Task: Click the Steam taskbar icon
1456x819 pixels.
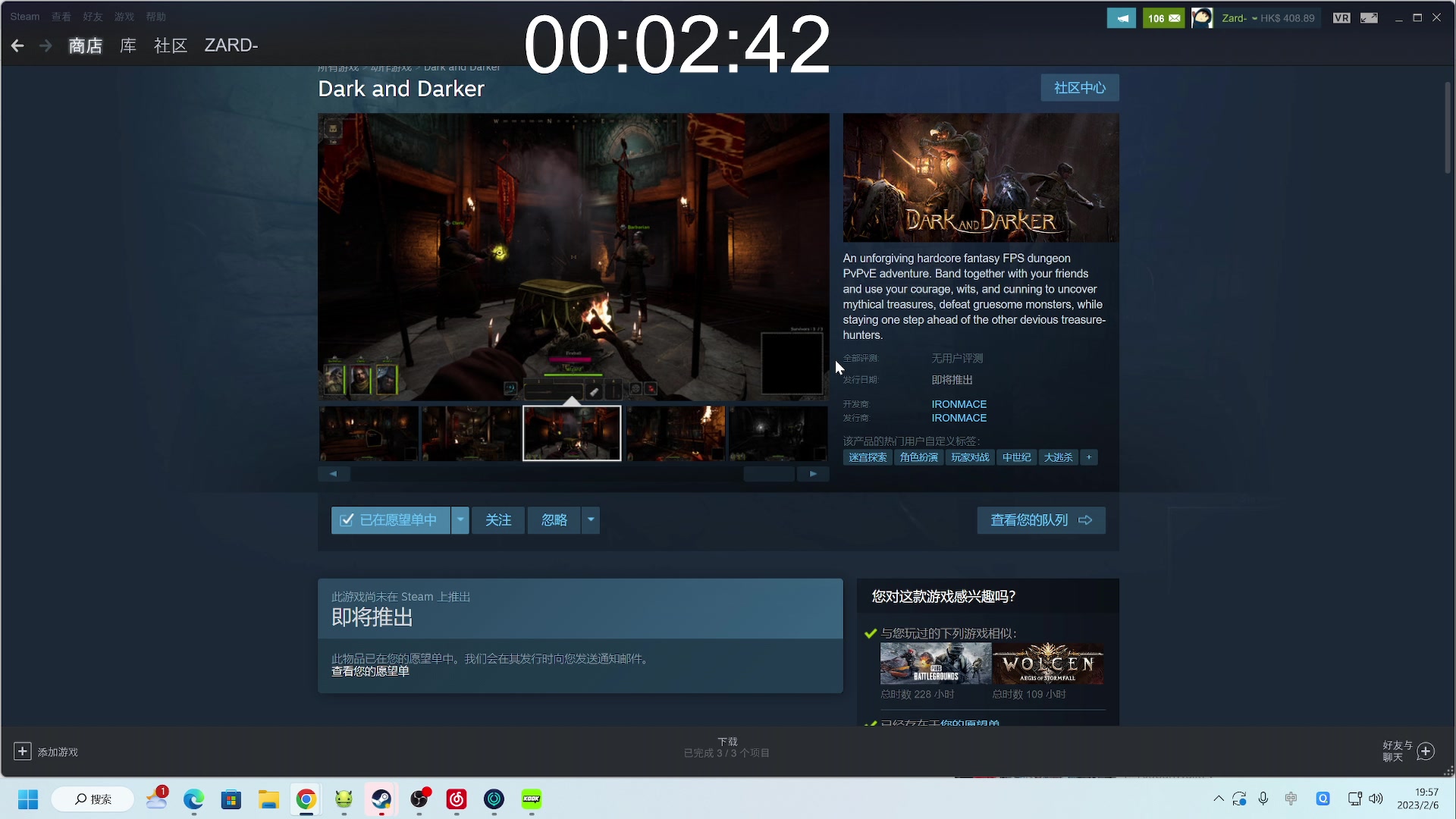Action: [381, 799]
